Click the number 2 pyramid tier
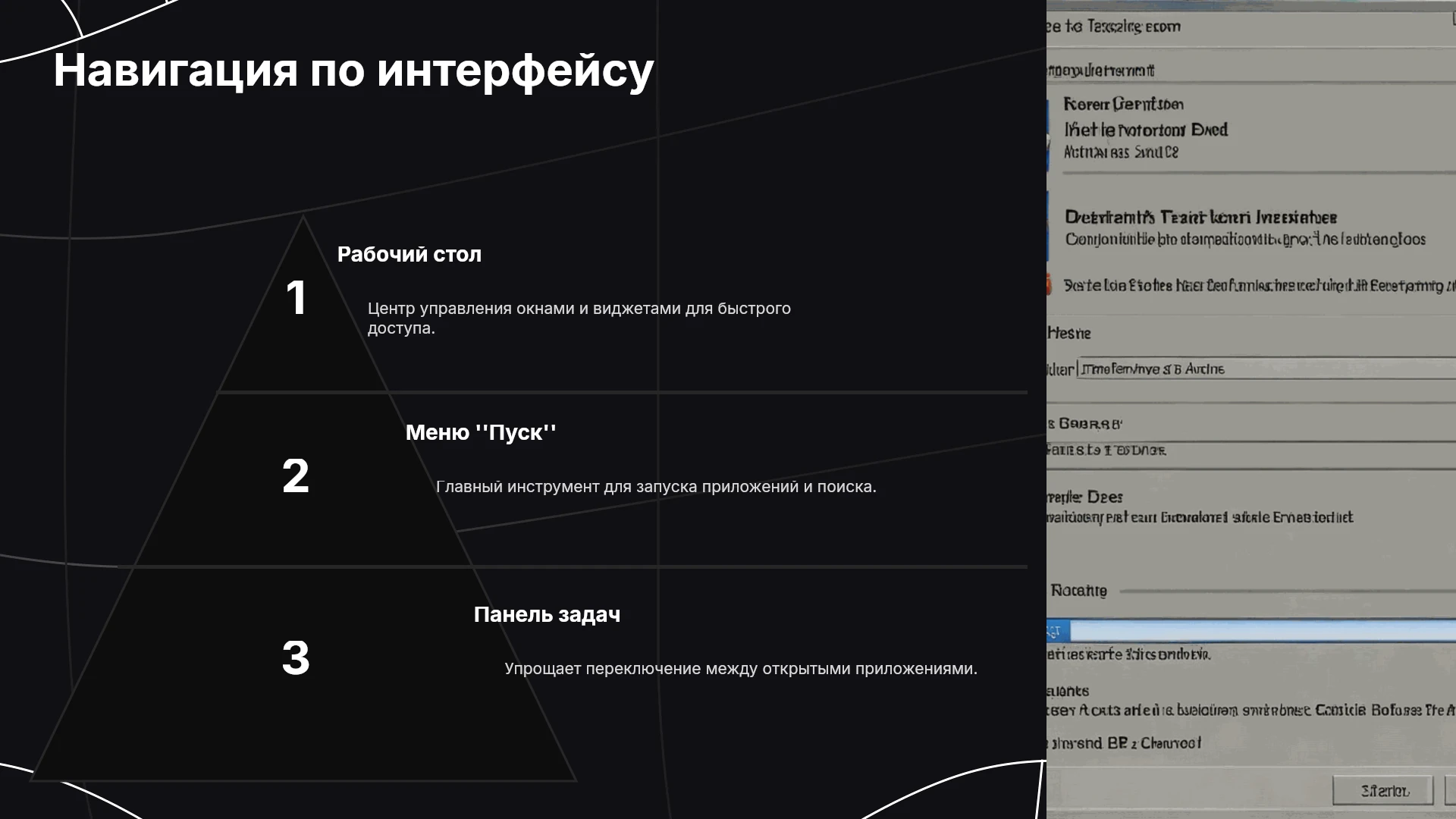 click(303, 479)
